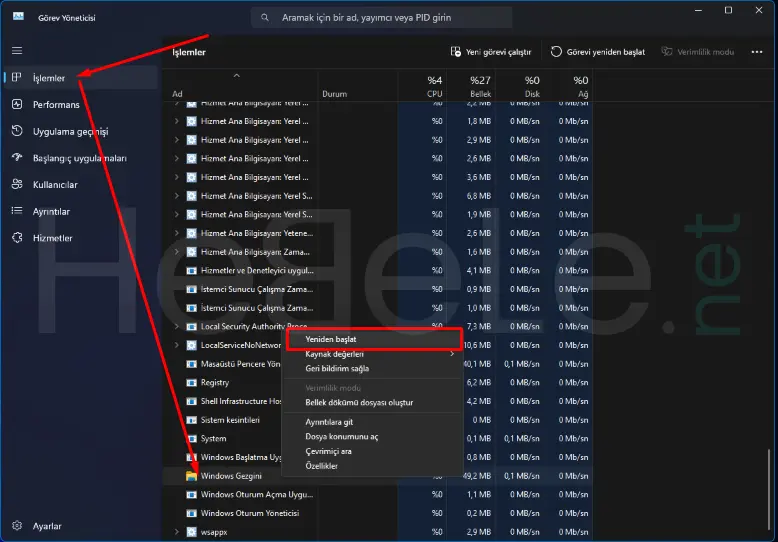The image size is (778, 542).
Task: Open the hamburger navigation menu
Action: click(x=17, y=51)
